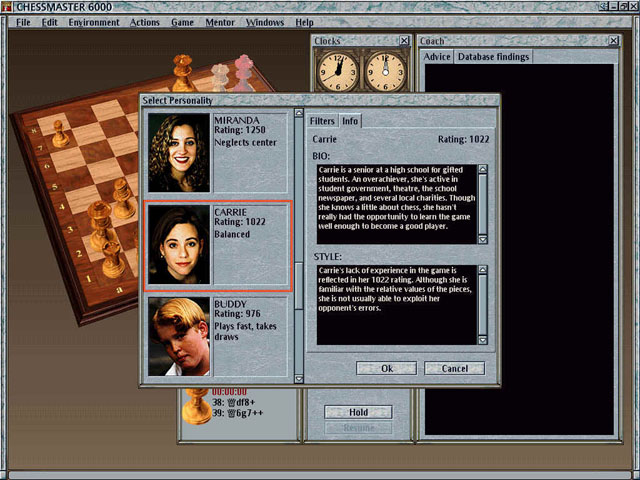Click inside Carrie's BIO text box
Image resolution: width=640 pixels, height=480 pixels.
tap(397, 204)
